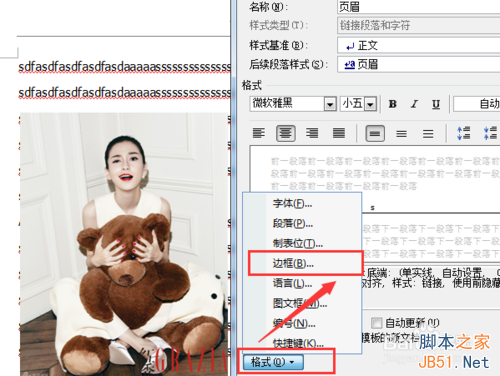
Task: Decrease paragraph spacing icon
Action: tap(490, 133)
